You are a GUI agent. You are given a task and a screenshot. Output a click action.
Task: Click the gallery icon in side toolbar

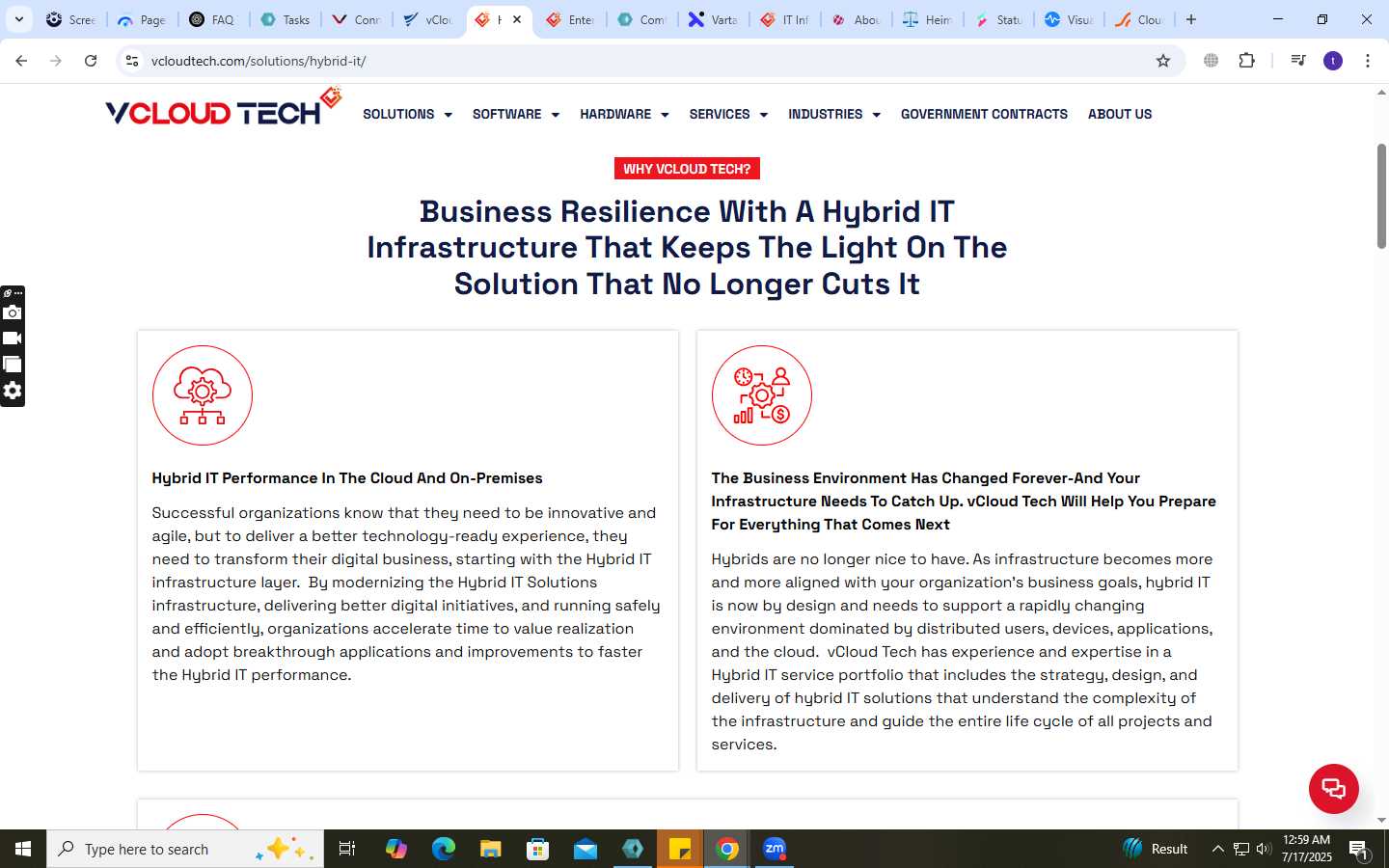(x=13, y=365)
